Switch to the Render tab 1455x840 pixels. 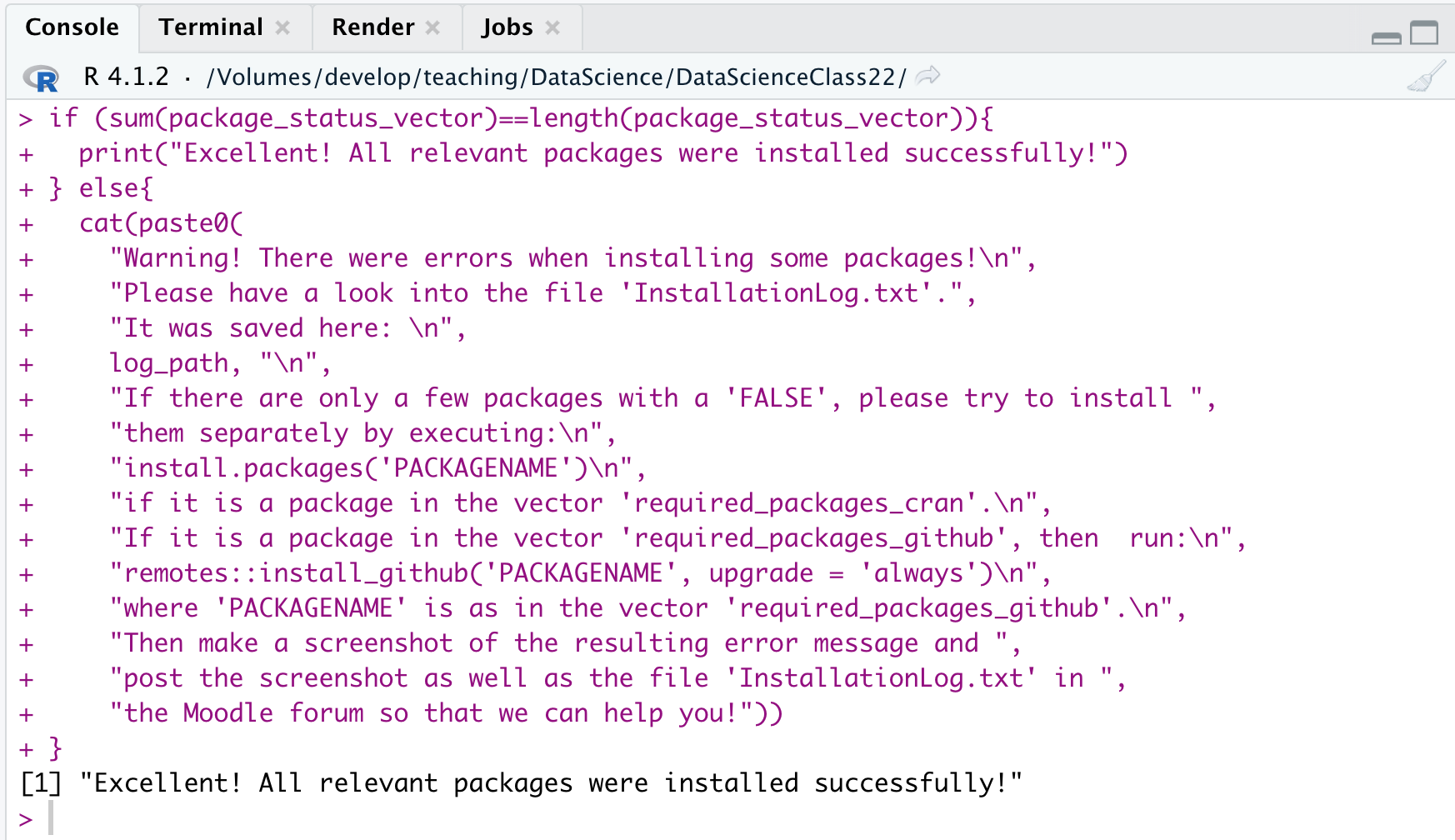click(x=372, y=27)
